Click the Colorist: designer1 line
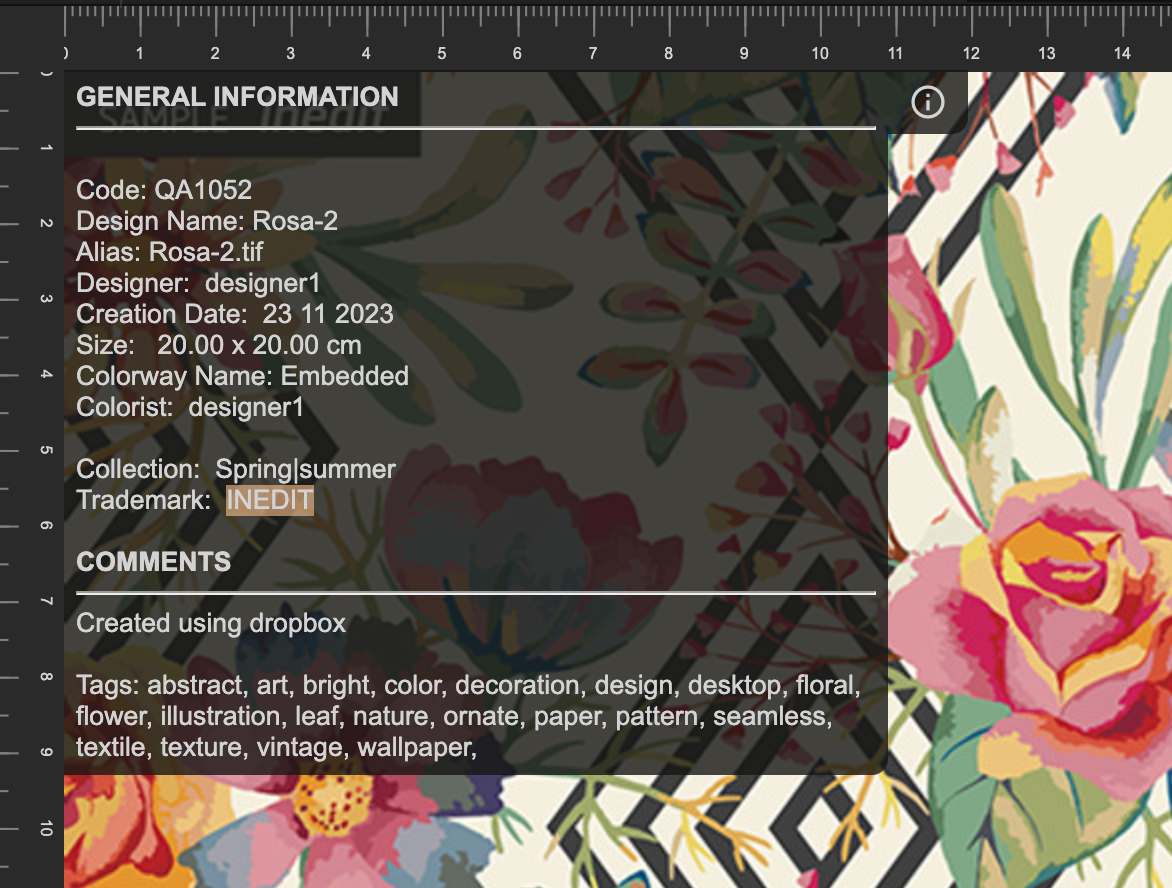Image resolution: width=1172 pixels, height=888 pixels. pos(190,407)
